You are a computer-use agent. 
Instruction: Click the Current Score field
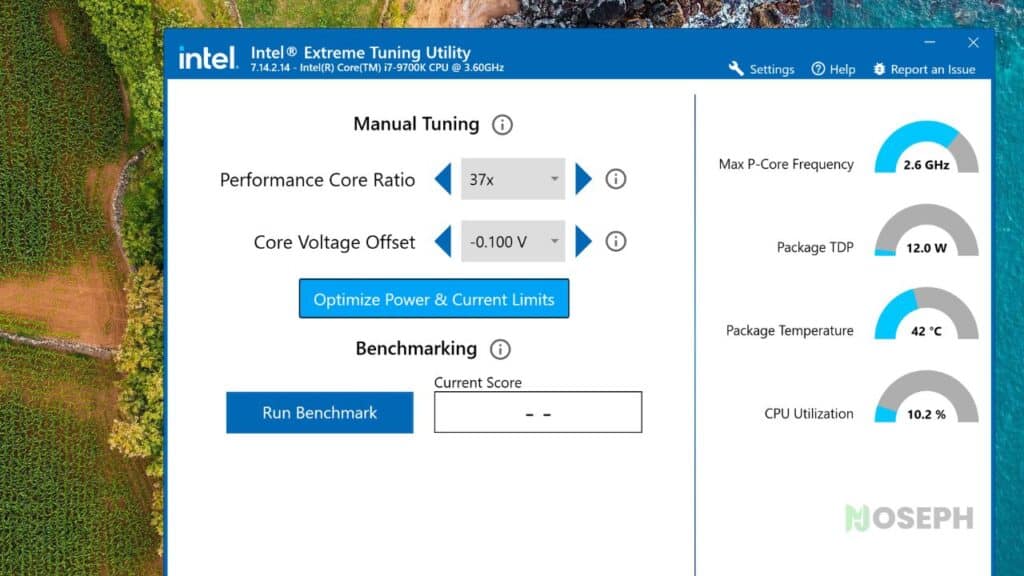tap(537, 412)
